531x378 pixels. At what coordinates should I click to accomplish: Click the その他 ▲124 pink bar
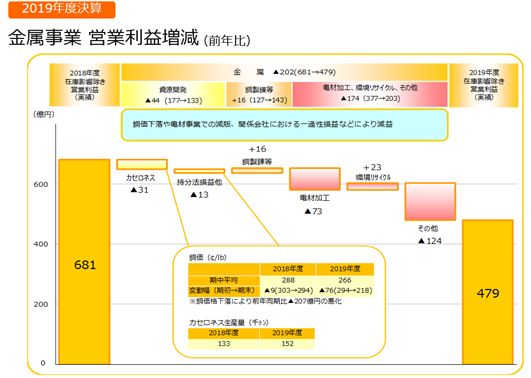click(x=430, y=202)
